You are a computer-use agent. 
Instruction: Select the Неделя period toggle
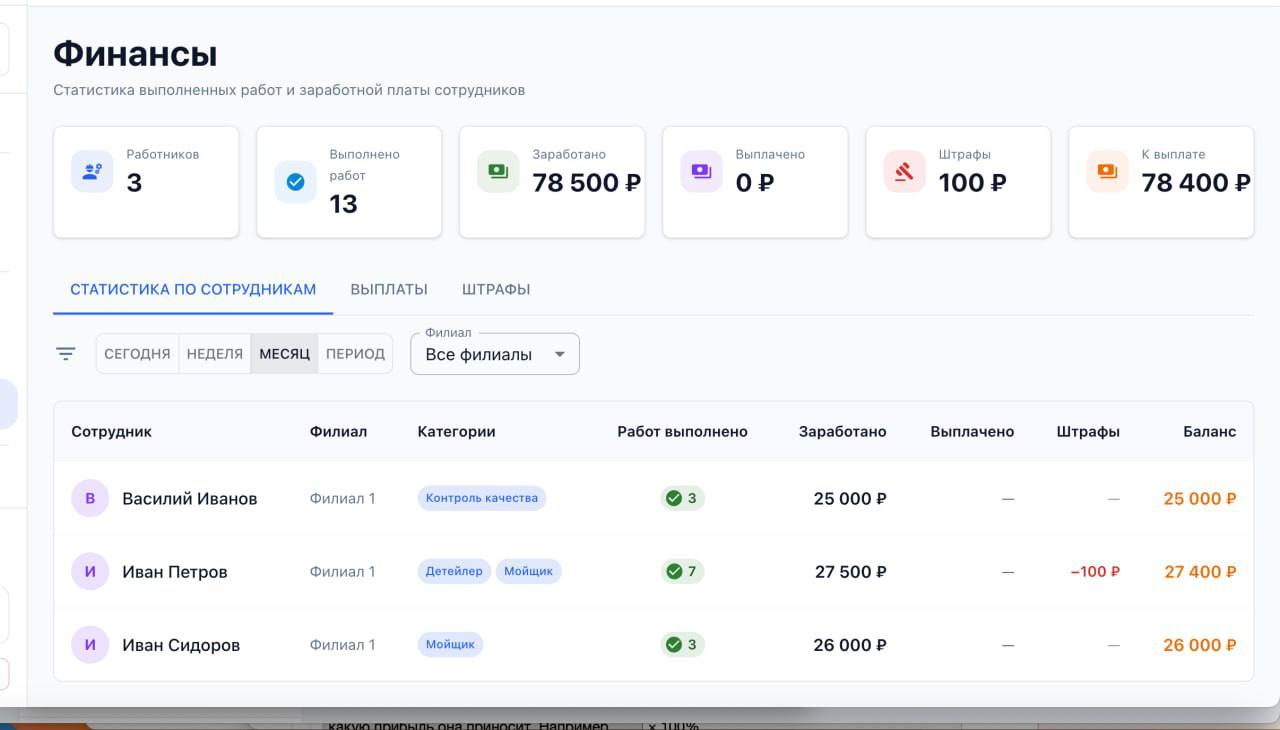coord(215,354)
